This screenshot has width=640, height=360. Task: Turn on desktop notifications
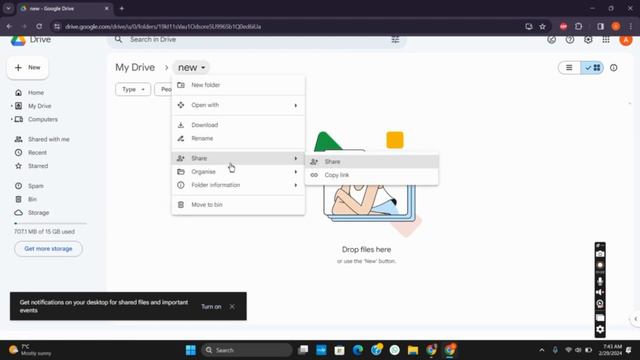tap(211, 307)
